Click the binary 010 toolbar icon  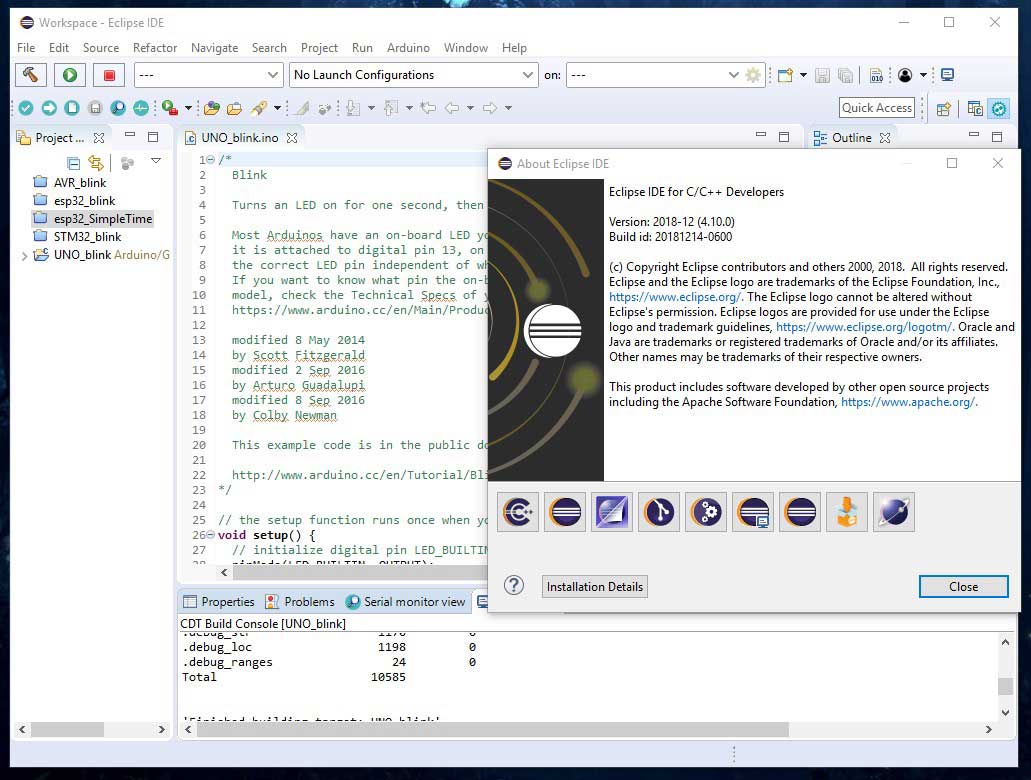point(876,75)
